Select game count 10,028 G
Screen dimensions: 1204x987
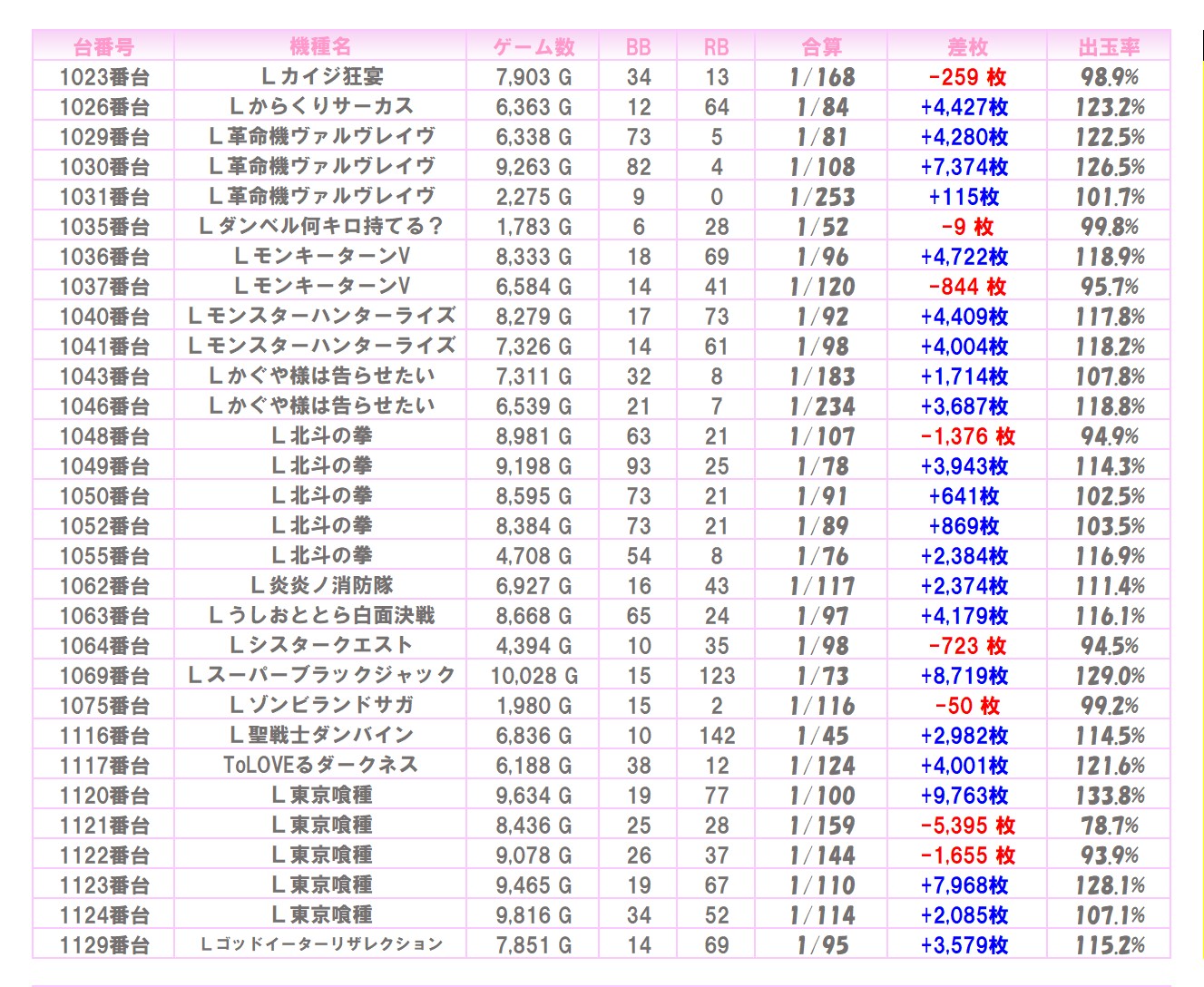(533, 676)
